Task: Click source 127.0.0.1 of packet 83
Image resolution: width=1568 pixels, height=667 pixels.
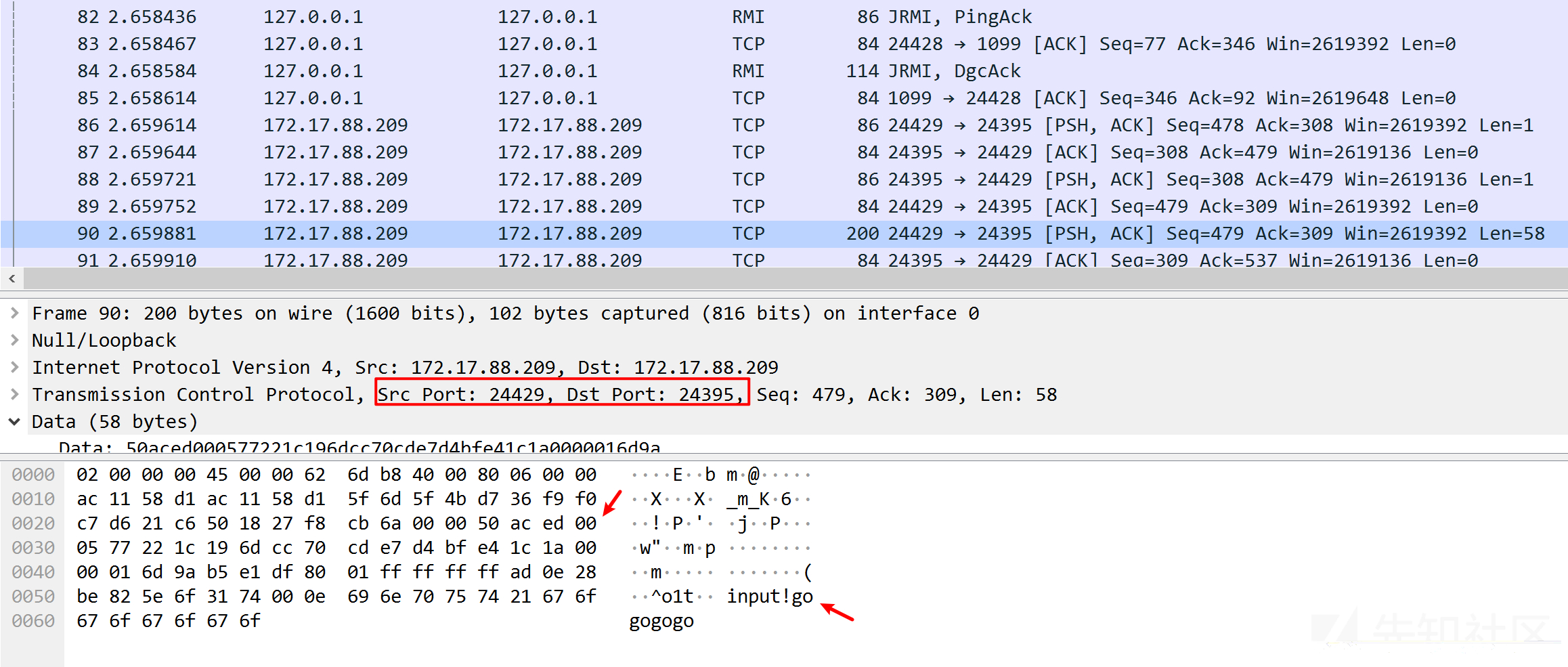Action: (x=313, y=43)
